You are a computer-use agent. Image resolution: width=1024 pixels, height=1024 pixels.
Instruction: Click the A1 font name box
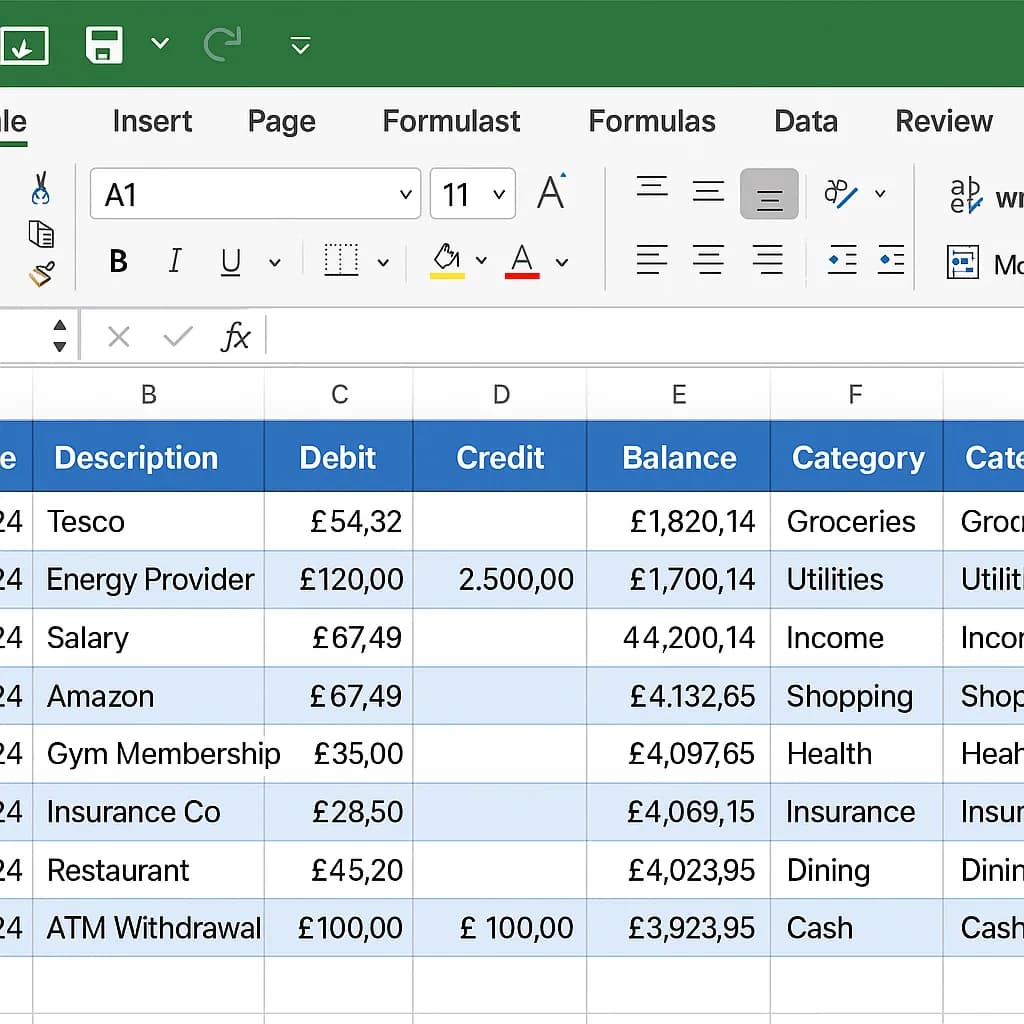255,194
